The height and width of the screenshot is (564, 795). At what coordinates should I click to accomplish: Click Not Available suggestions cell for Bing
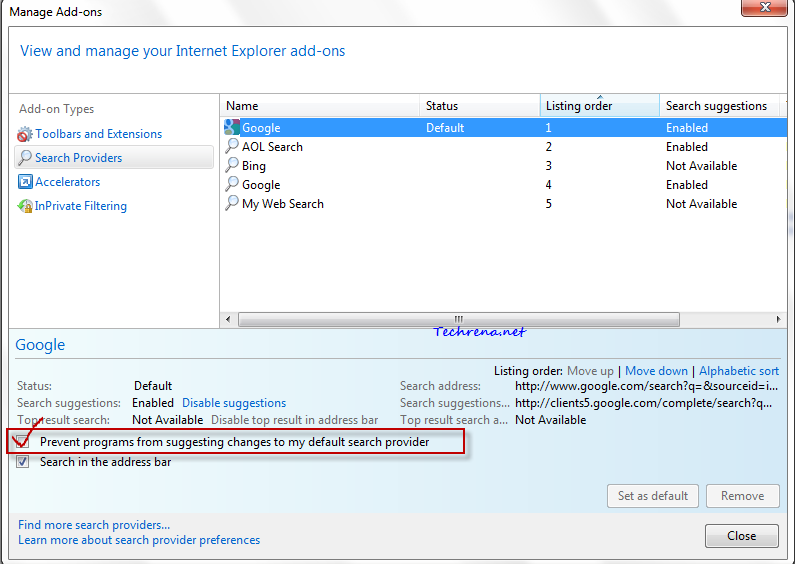click(701, 166)
